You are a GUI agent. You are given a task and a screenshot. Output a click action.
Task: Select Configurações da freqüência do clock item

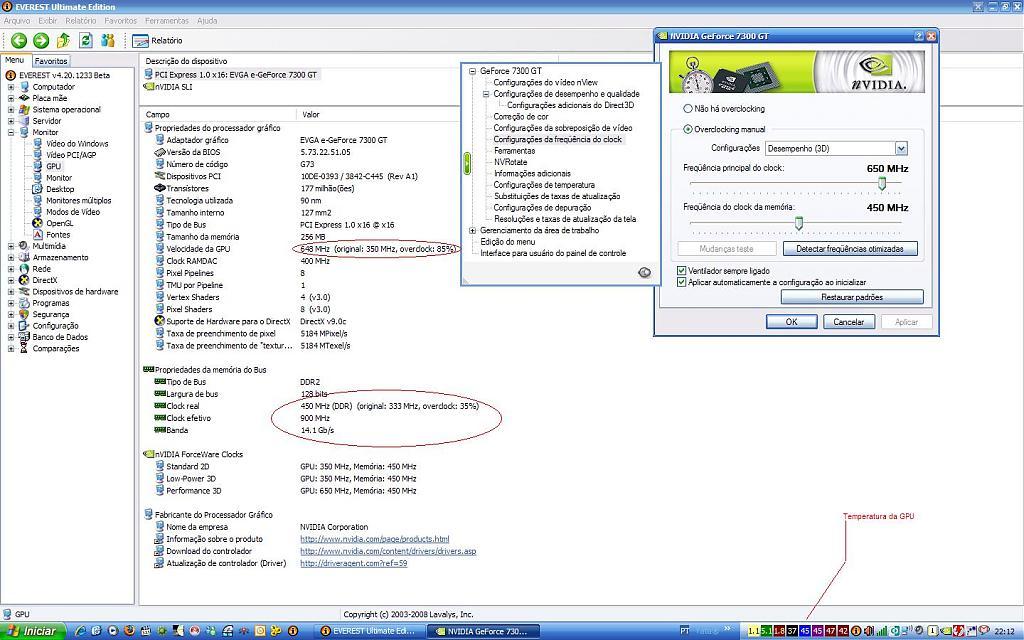pos(558,140)
